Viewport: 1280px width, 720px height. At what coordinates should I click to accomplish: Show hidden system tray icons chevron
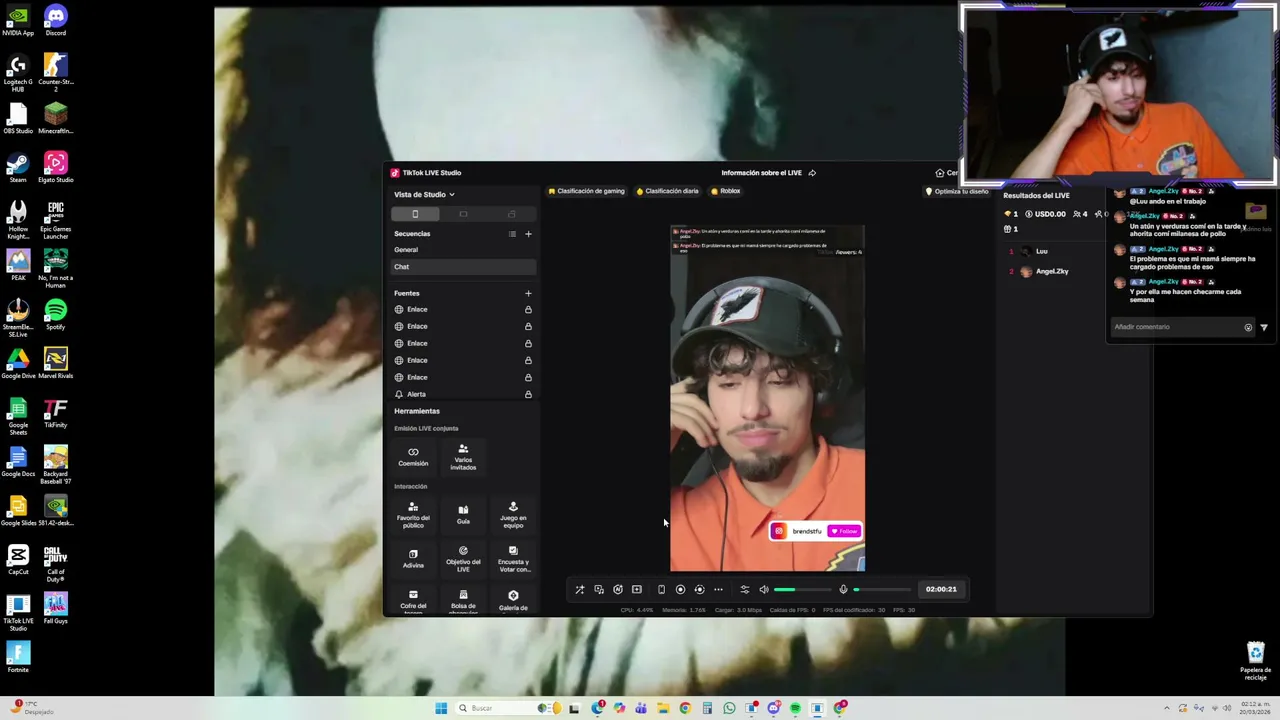pos(1166,708)
